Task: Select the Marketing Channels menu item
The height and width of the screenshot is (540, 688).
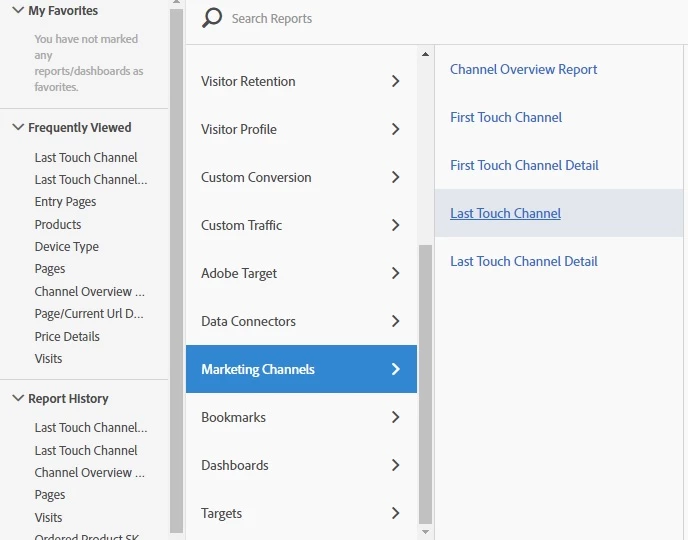Action: click(258, 369)
